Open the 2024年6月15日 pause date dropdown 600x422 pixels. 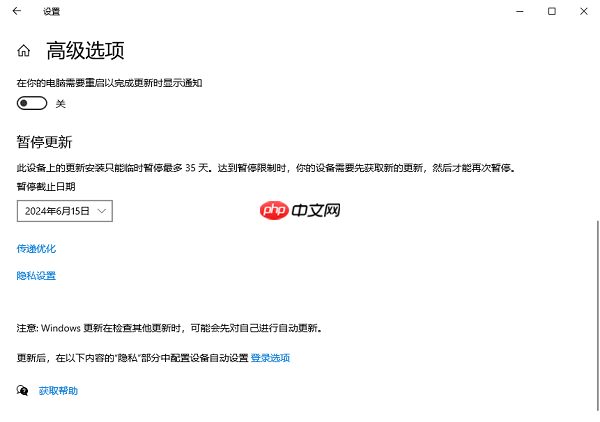point(64,210)
